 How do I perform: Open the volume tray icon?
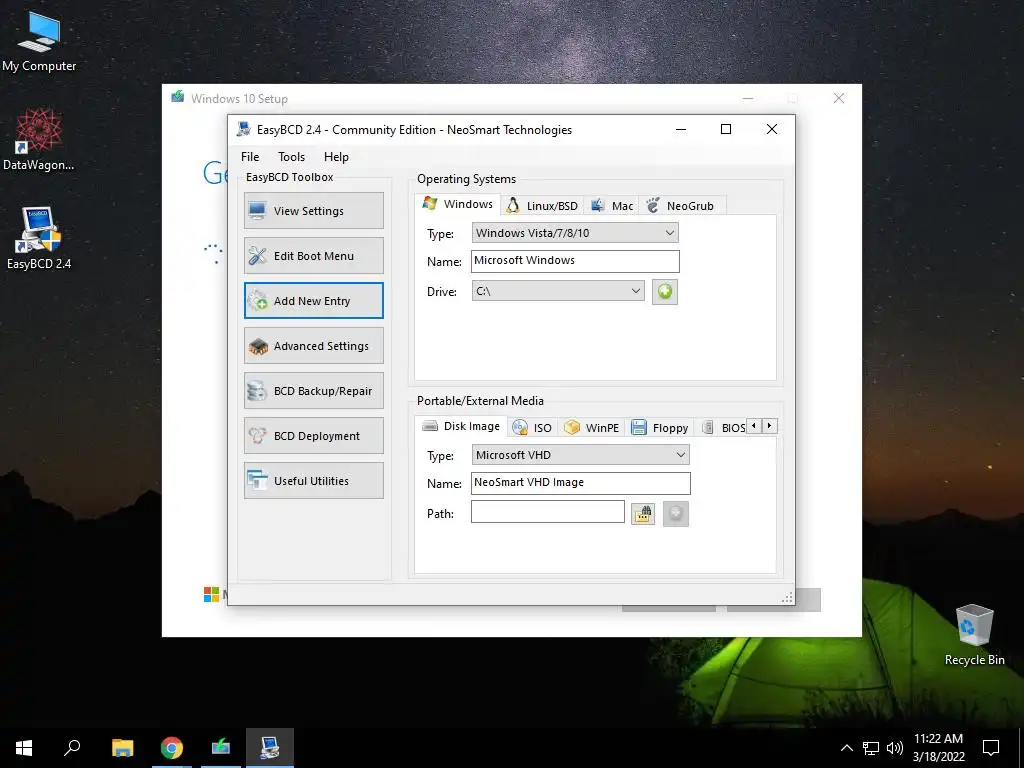895,748
